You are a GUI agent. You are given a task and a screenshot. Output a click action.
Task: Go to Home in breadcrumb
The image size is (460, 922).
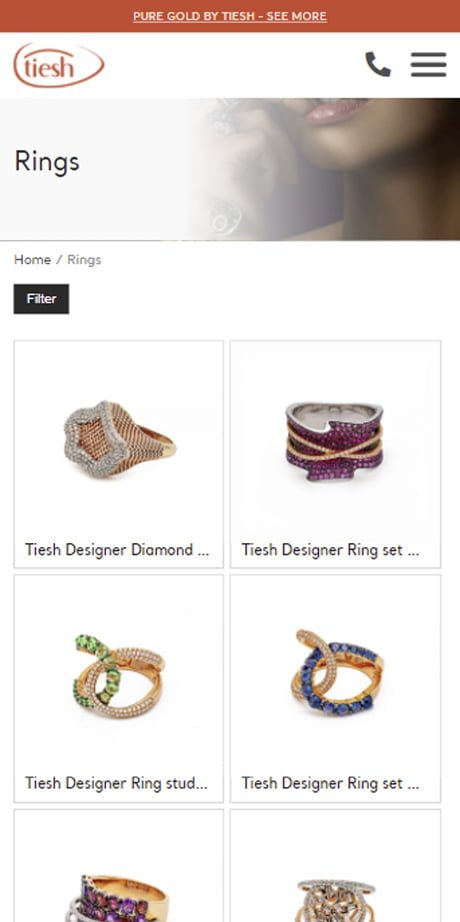coord(32,260)
